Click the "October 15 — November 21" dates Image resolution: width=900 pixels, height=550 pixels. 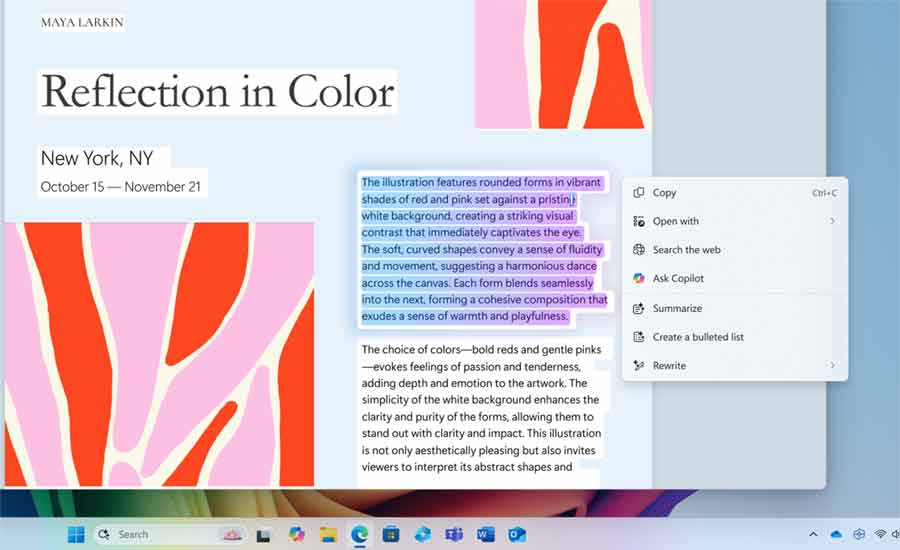point(121,187)
